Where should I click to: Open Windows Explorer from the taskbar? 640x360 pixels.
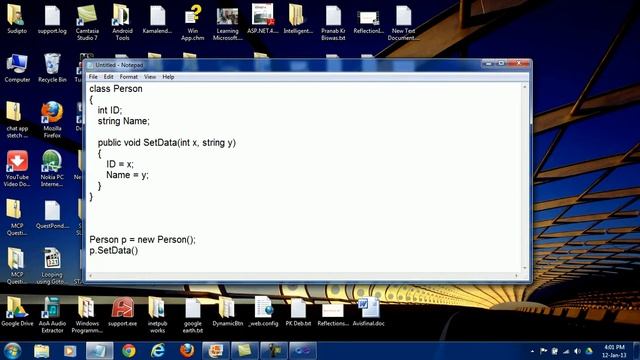(x=41, y=351)
